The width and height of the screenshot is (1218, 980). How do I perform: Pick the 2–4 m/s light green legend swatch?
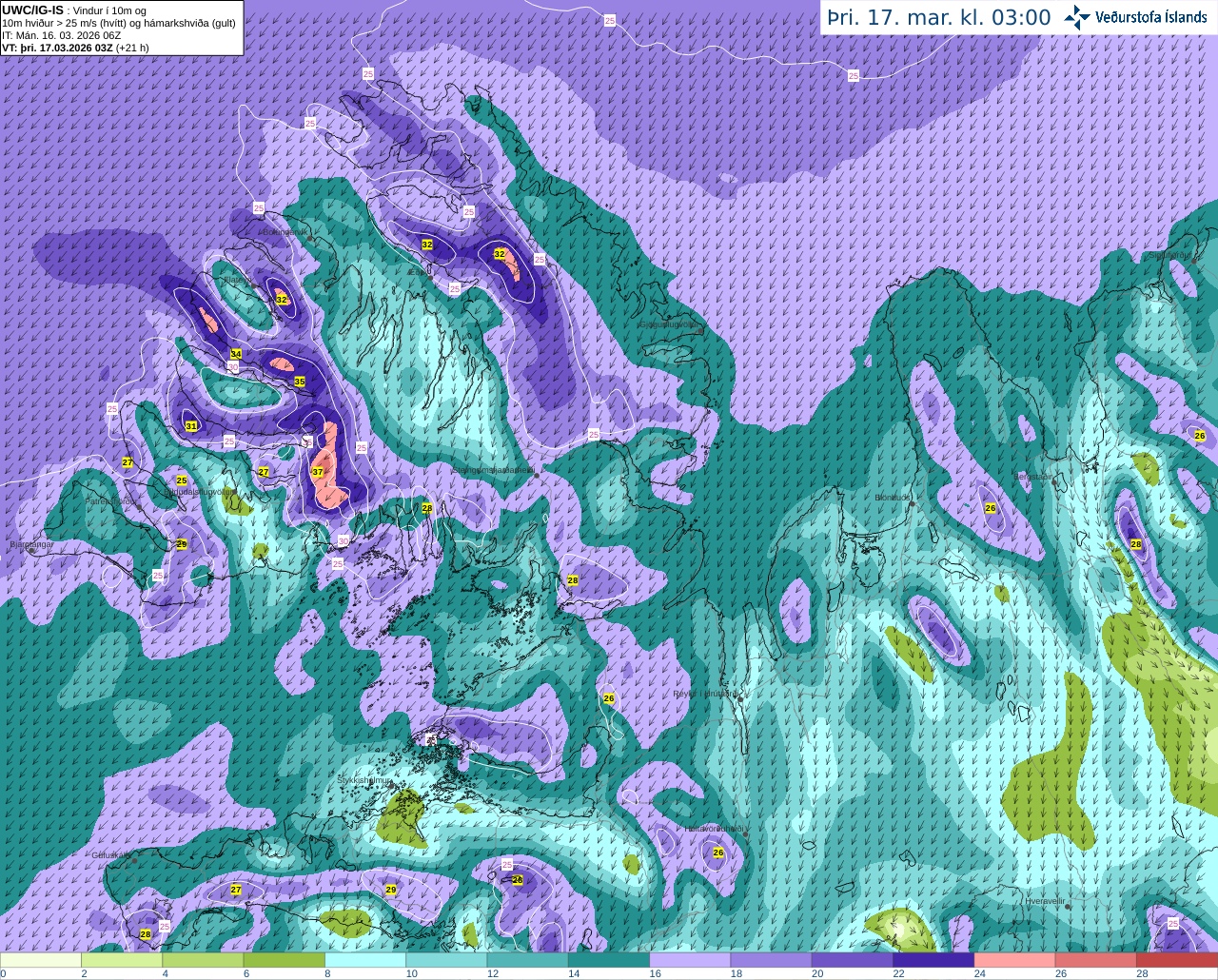coord(122,959)
